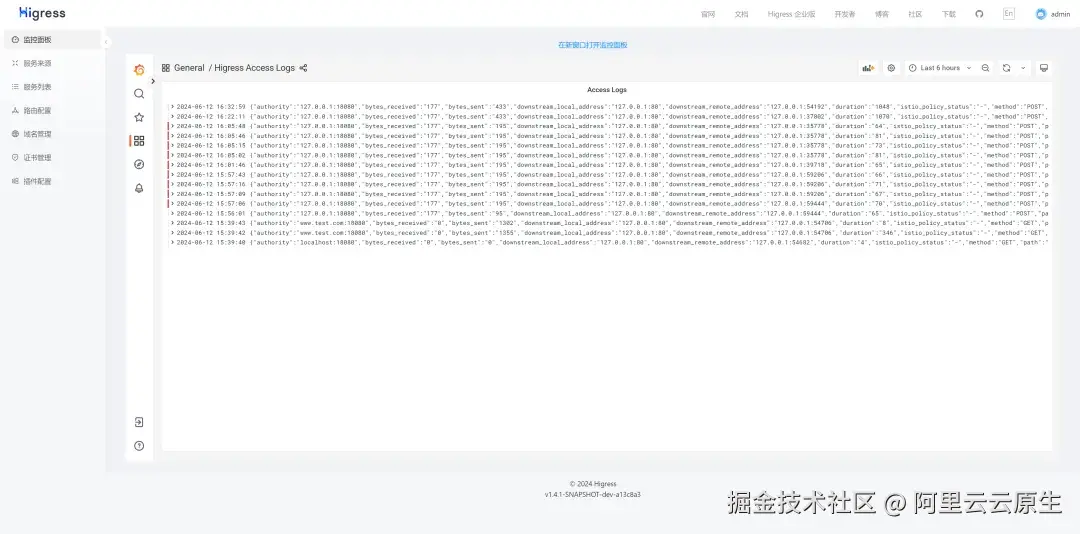Open the 社区 link in top bar
The height and width of the screenshot is (534, 1080).
click(915, 14)
